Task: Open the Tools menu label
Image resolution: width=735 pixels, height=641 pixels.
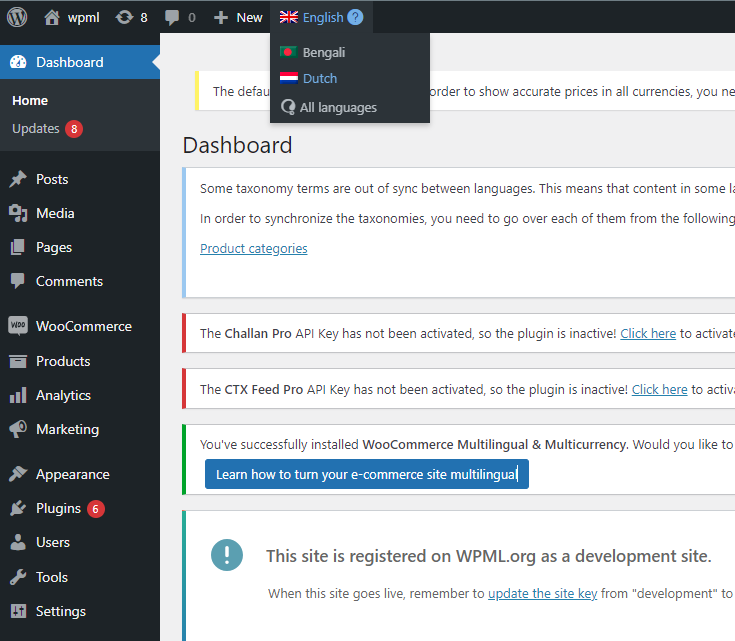Action: tap(52, 577)
